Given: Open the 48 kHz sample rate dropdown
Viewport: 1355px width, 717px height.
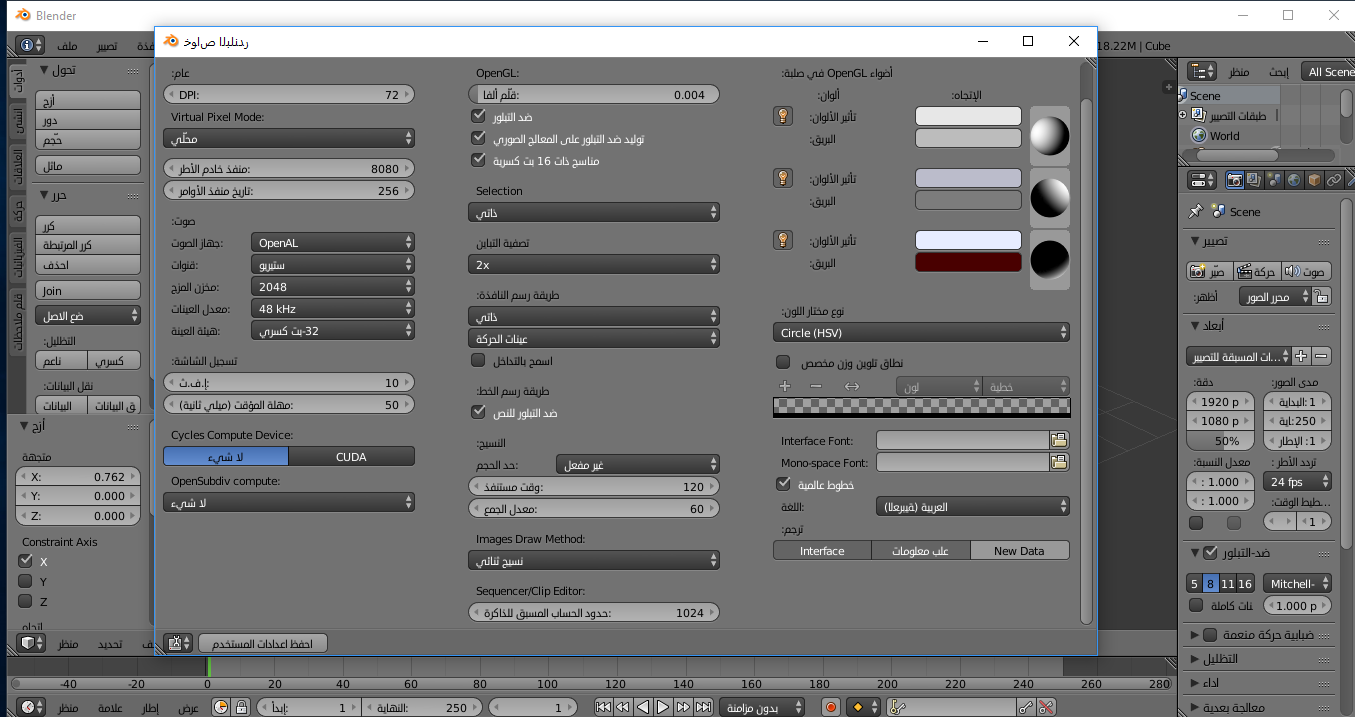Looking at the screenshot, I should tap(332, 308).
